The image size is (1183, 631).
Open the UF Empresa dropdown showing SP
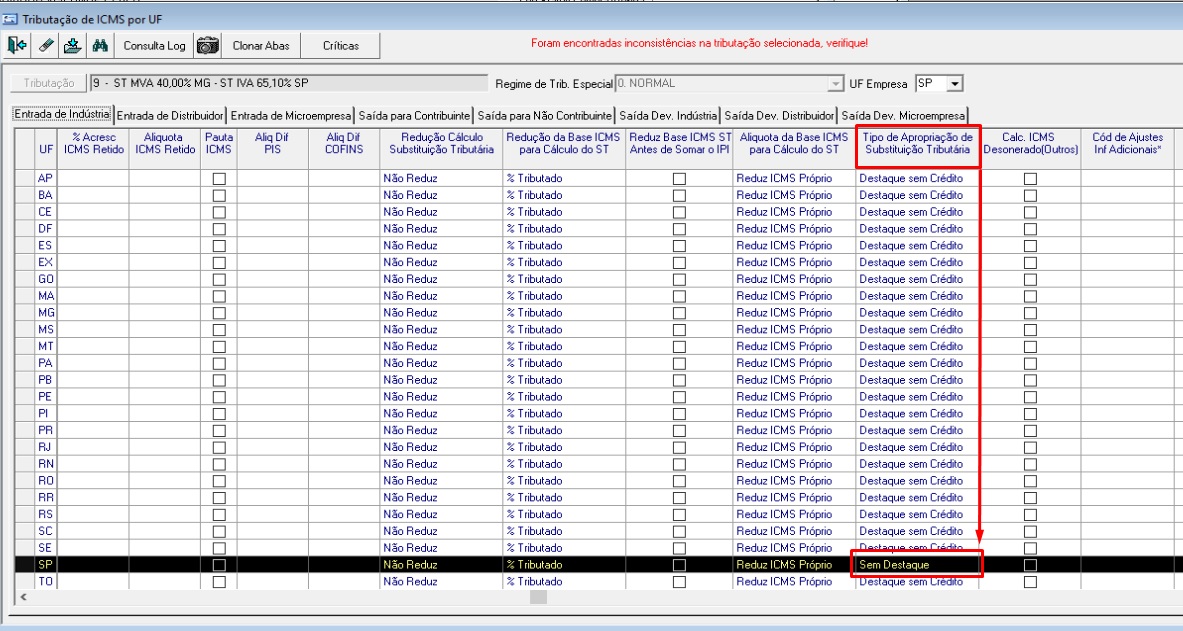[955, 83]
